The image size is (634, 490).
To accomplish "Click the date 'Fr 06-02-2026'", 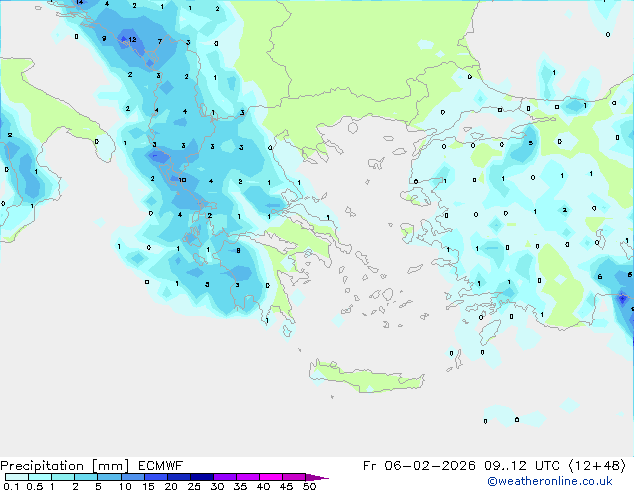I will tap(419, 466).
